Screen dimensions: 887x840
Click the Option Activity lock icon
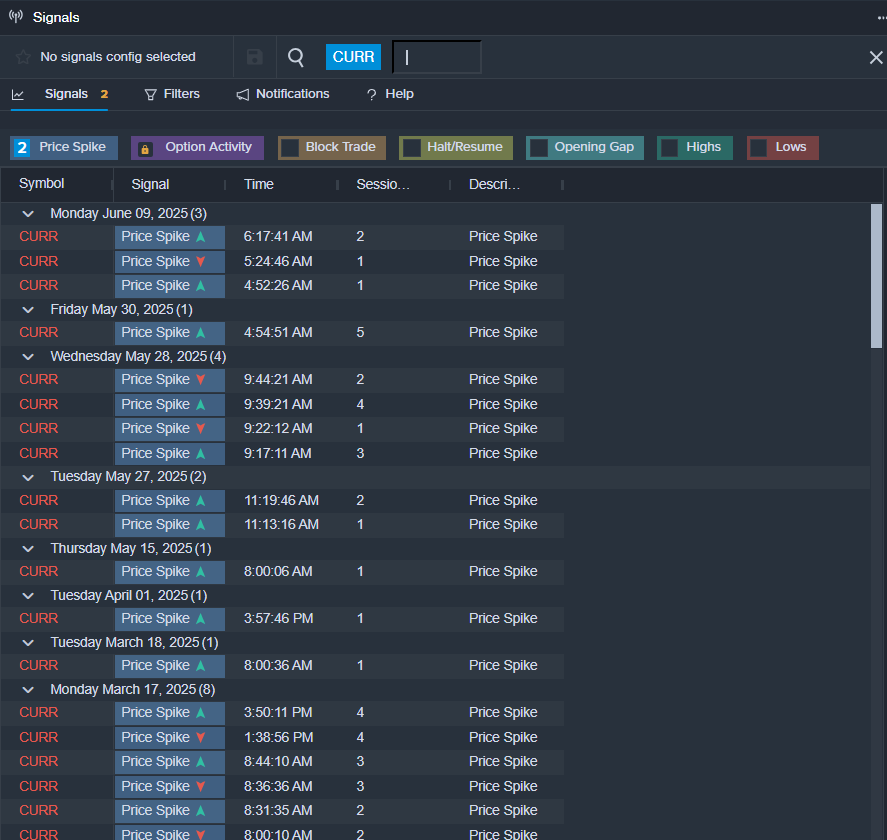tap(145, 149)
